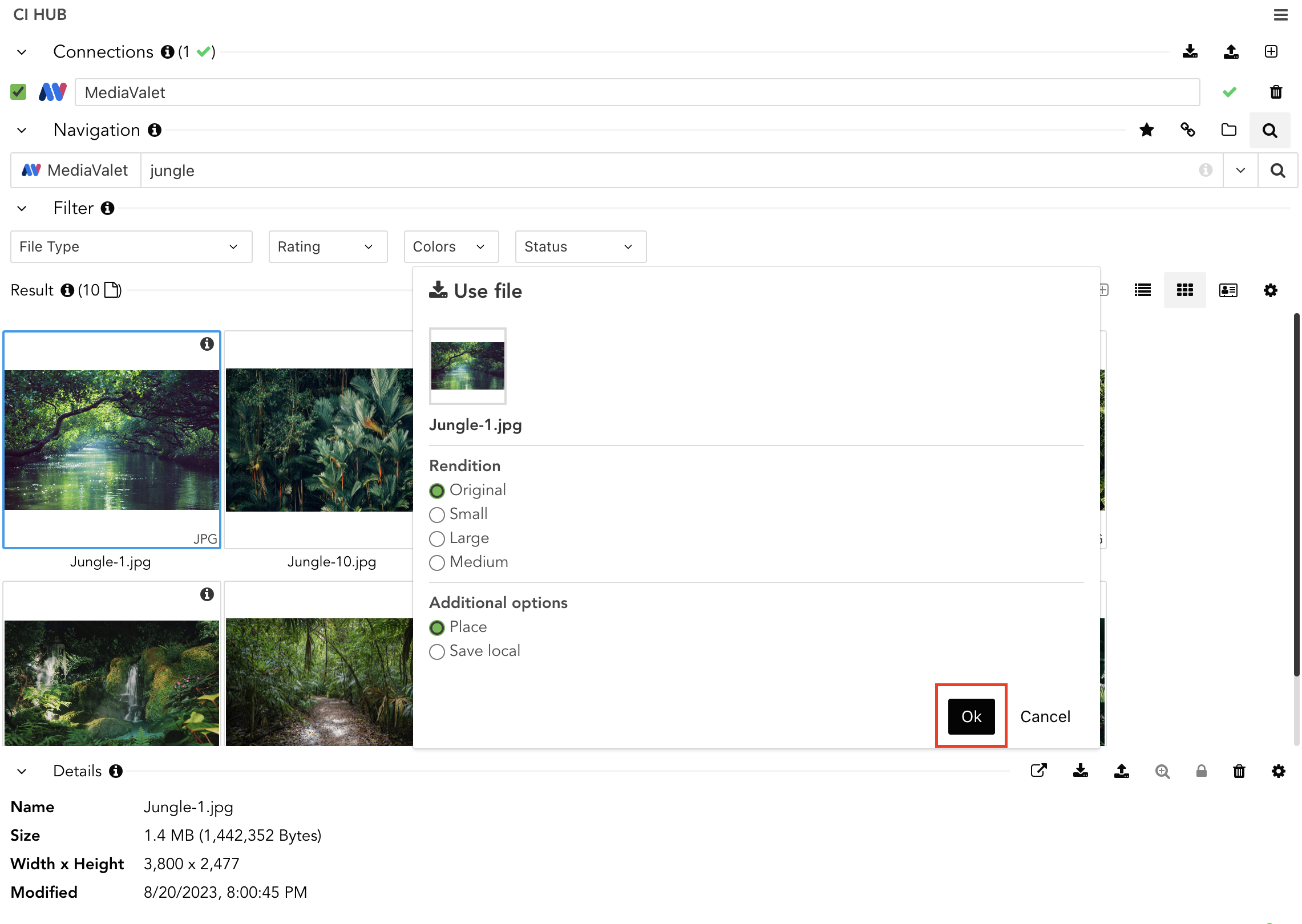1302x924 pixels.
Task: Open asset externally from Details toolbar
Action: click(1038, 771)
